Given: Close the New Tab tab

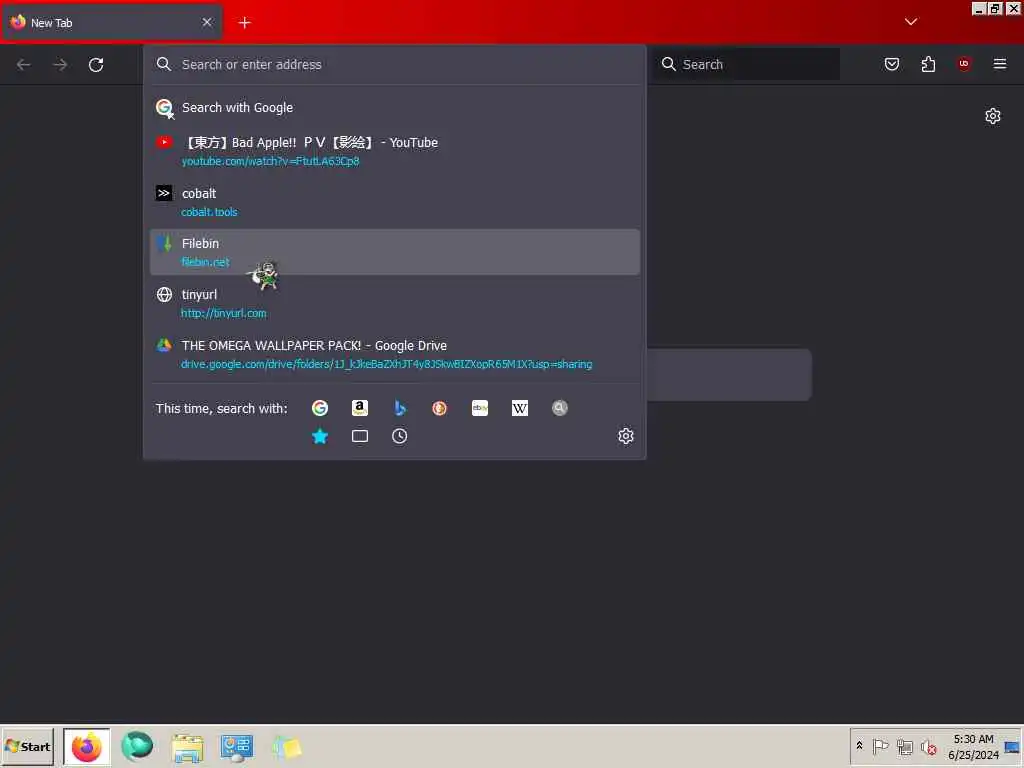Looking at the screenshot, I should tap(207, 22).
